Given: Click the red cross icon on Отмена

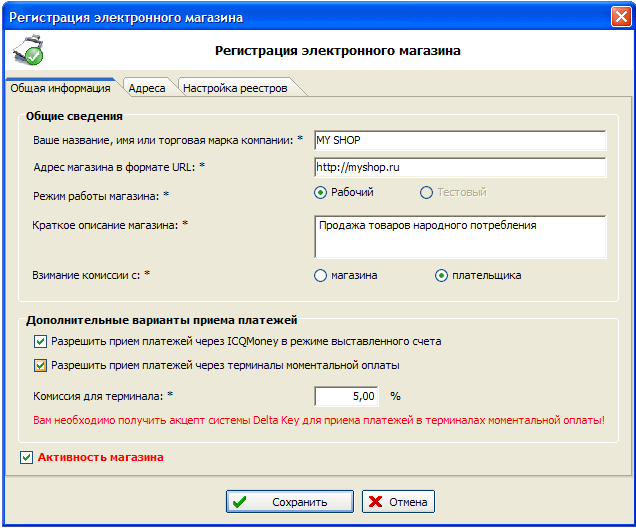Looking at the screenshot, I should (373, 502).
